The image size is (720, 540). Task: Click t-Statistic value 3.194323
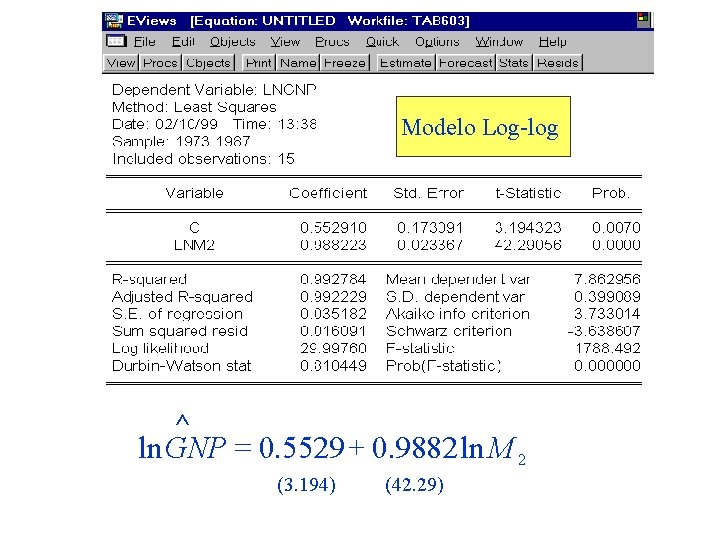(528, 228)
